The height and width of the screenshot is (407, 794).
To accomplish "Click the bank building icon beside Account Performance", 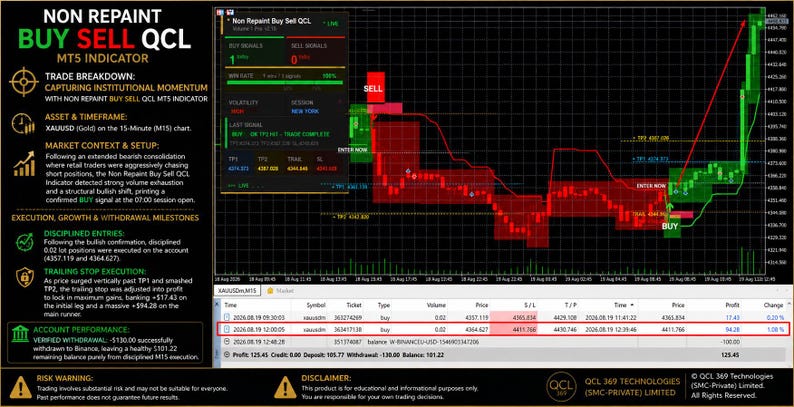I will tap(20, 333).
